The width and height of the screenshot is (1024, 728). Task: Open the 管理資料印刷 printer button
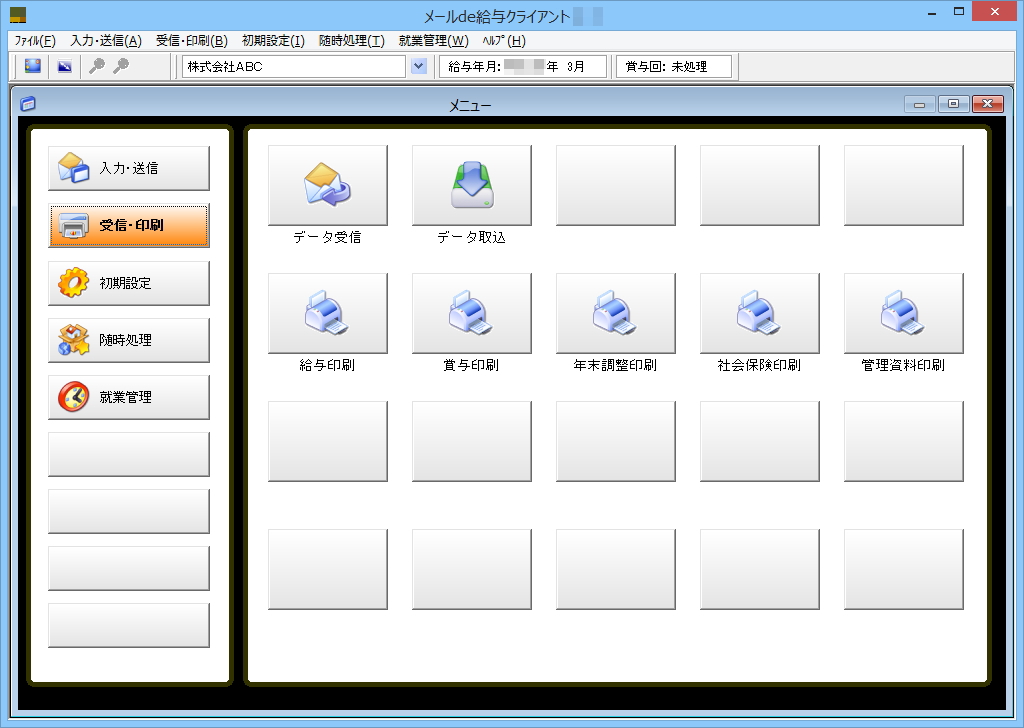[904, 313]
